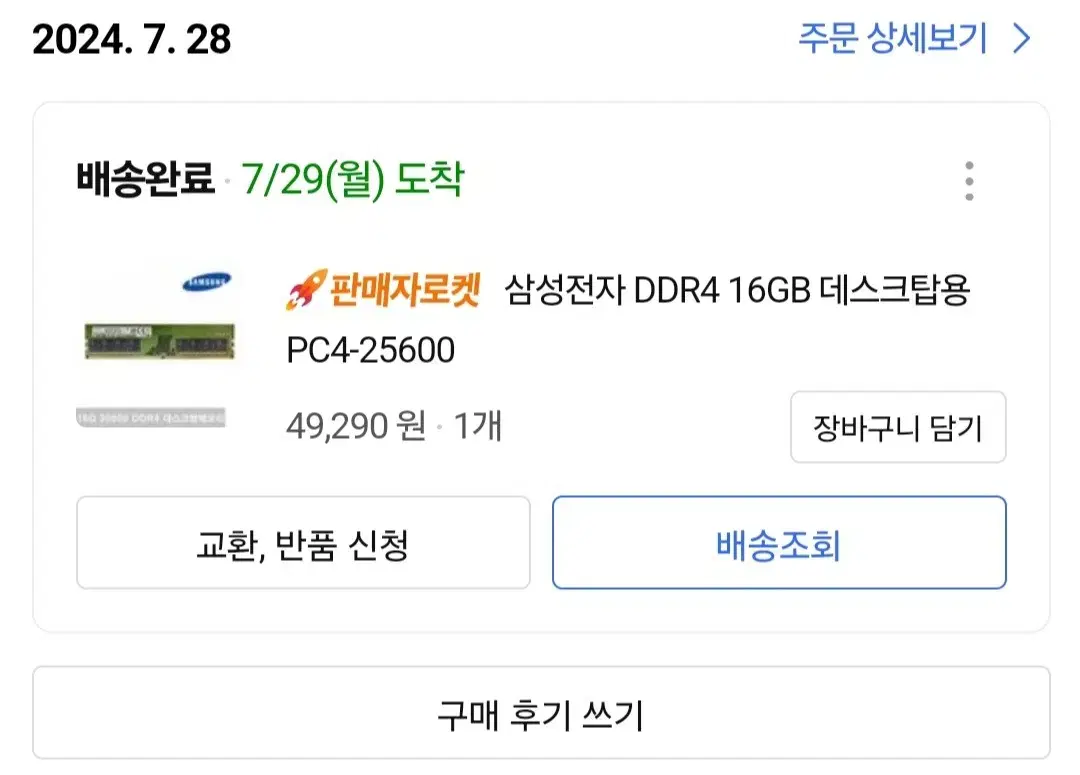Select the 49,290 원 price text
Viewport: 1080px width, 775px height.
pyautogui.click(x=355, y=426)
